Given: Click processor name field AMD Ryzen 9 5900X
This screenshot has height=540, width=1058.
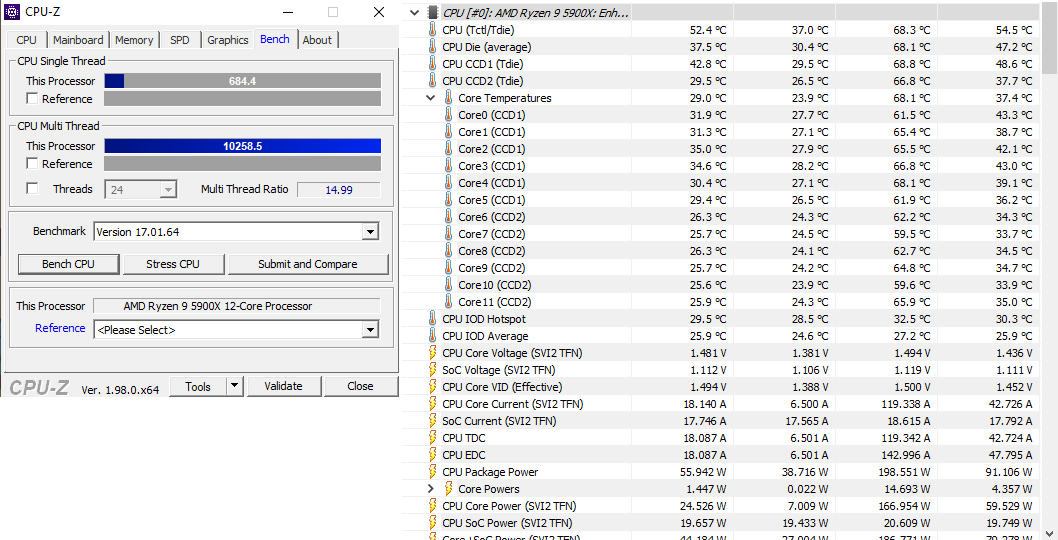Looking at the screenshot, I should click(236, 306).
